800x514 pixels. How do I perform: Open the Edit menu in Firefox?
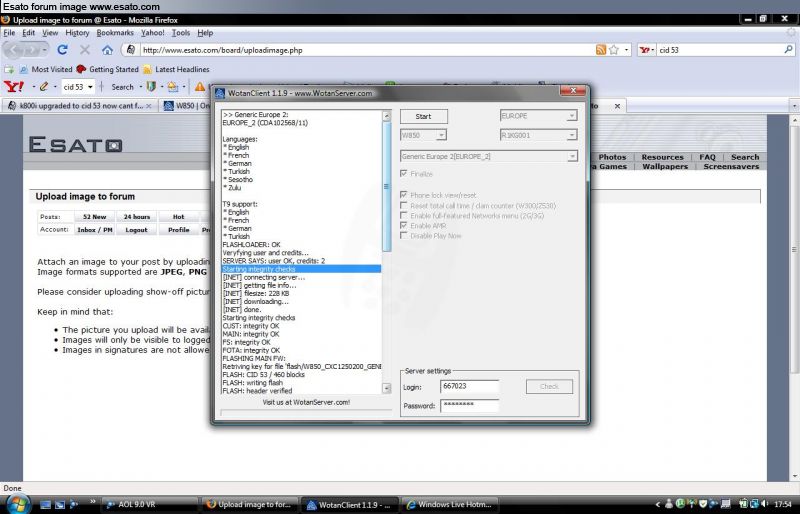pos(29,33)
